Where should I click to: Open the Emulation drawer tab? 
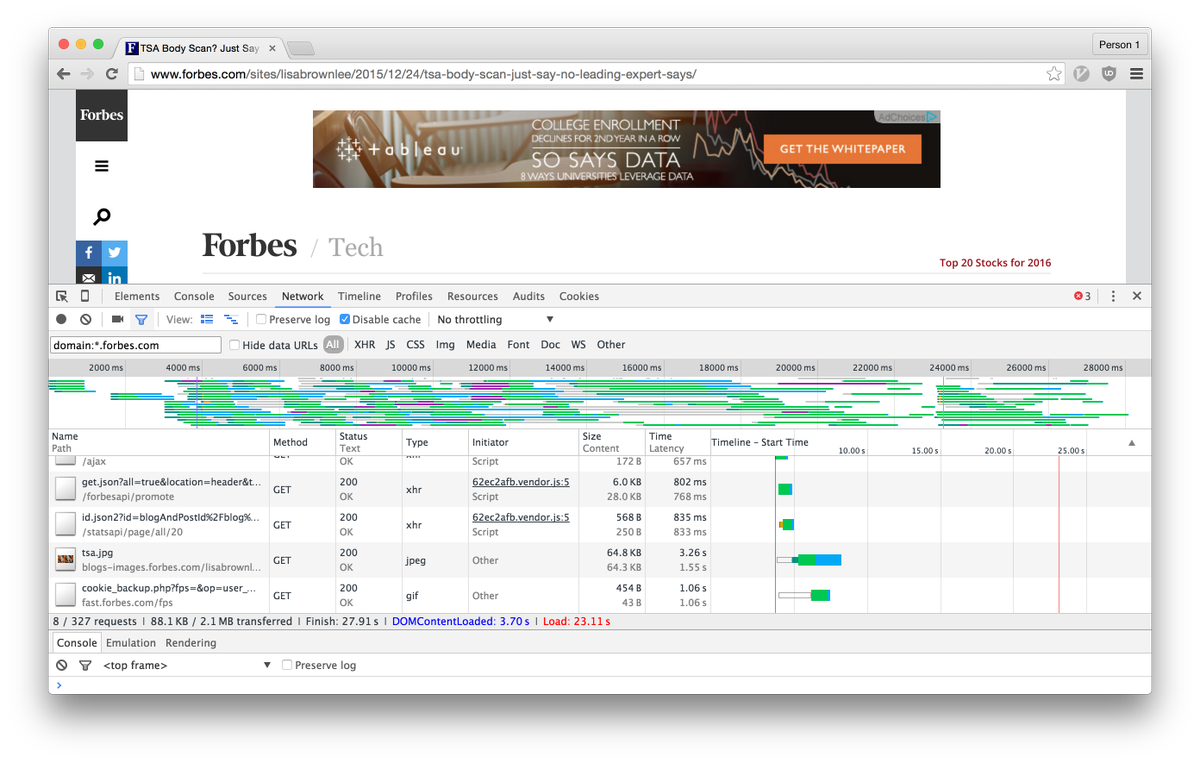[131, 643]
